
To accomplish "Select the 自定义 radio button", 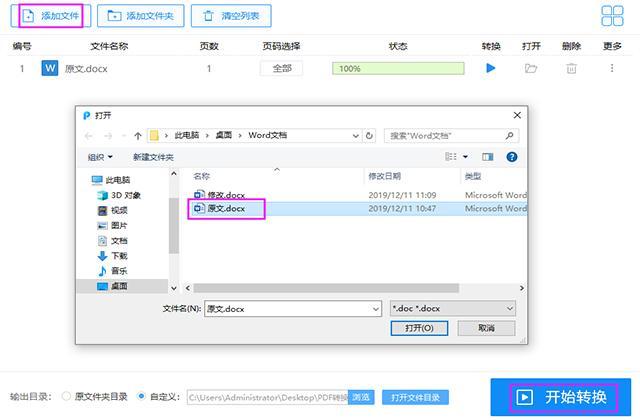I will click(x=141, y=396).
